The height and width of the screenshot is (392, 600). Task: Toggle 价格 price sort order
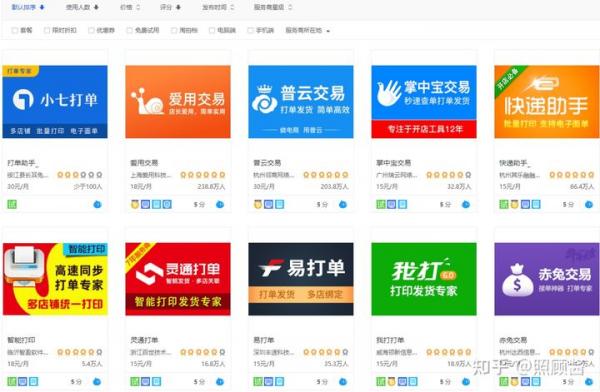click(130, 7)
